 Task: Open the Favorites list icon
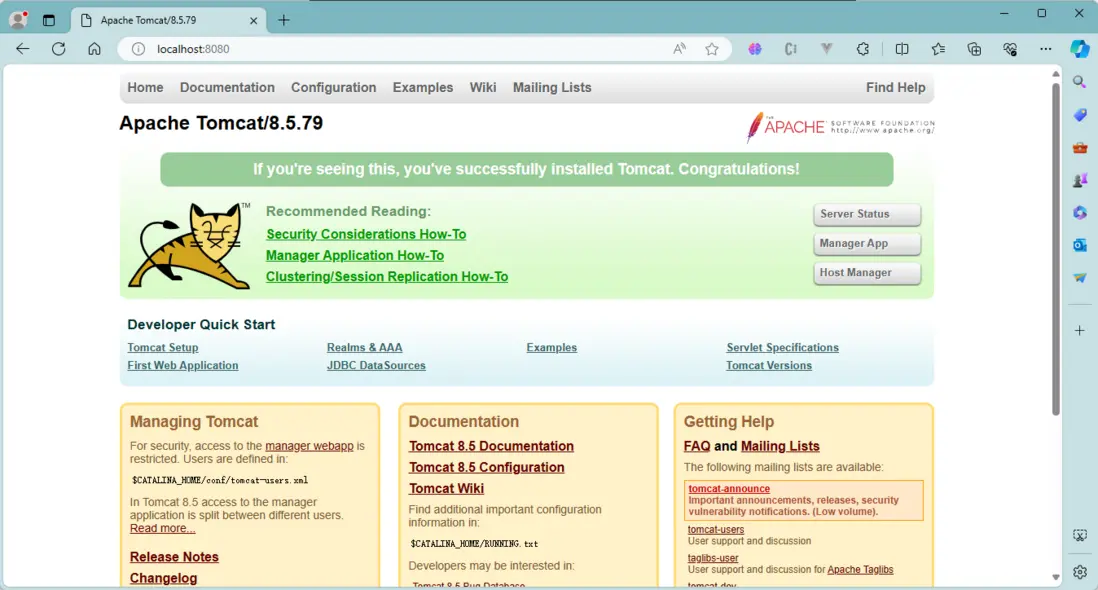[x=938, y=49]
